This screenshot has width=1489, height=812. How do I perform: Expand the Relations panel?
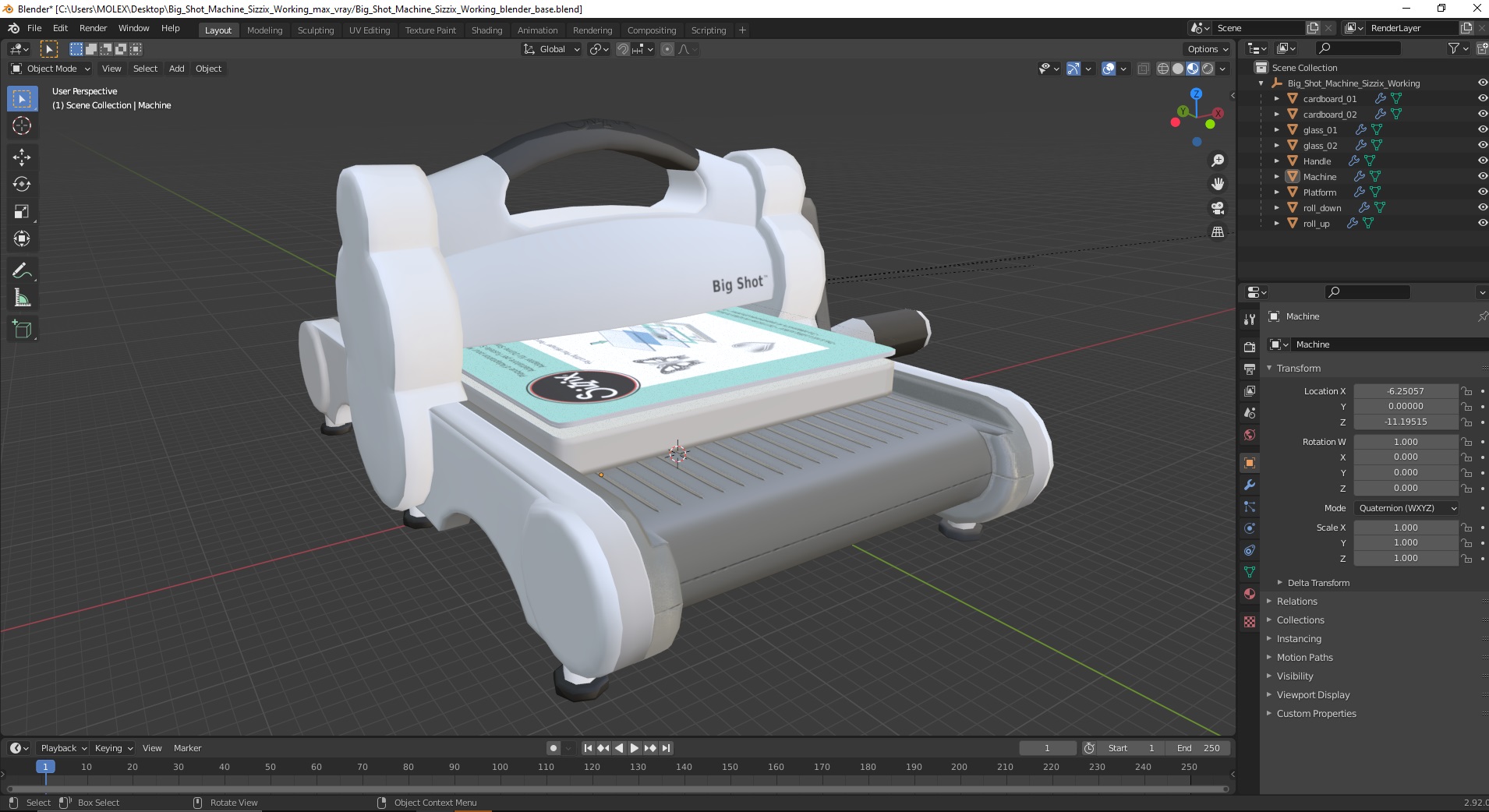(x=1296, y=602)
